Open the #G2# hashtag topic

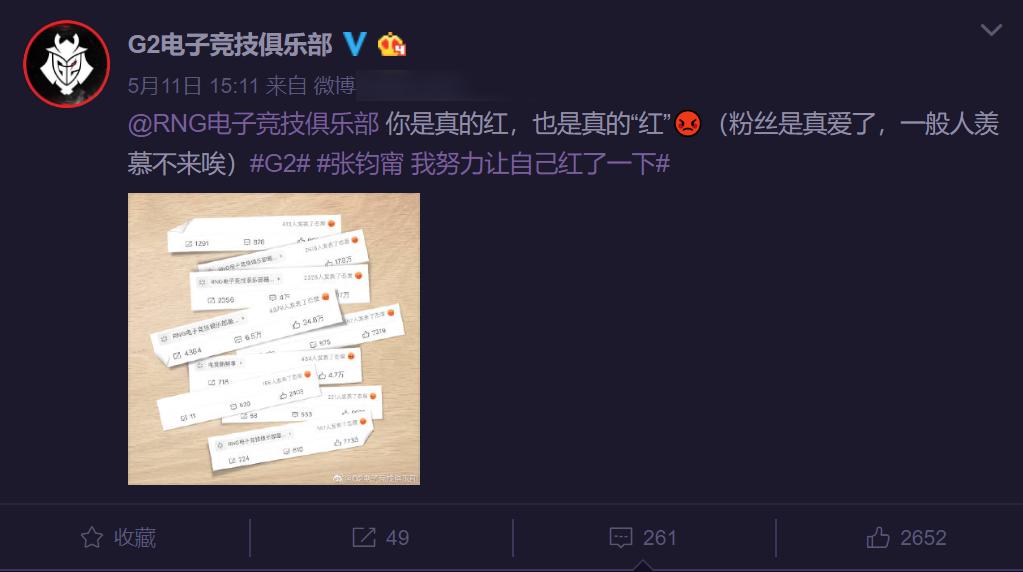(x=280, y=163)
